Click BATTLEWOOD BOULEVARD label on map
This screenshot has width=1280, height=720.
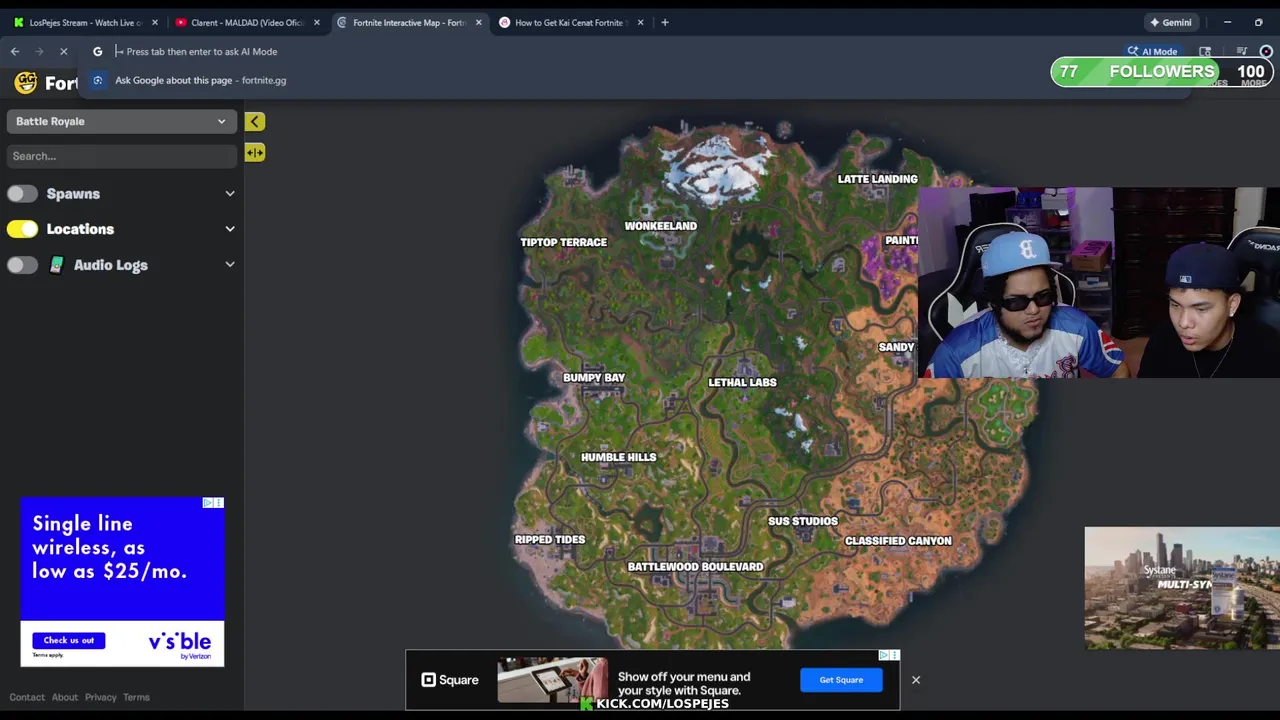click(695, 567)
